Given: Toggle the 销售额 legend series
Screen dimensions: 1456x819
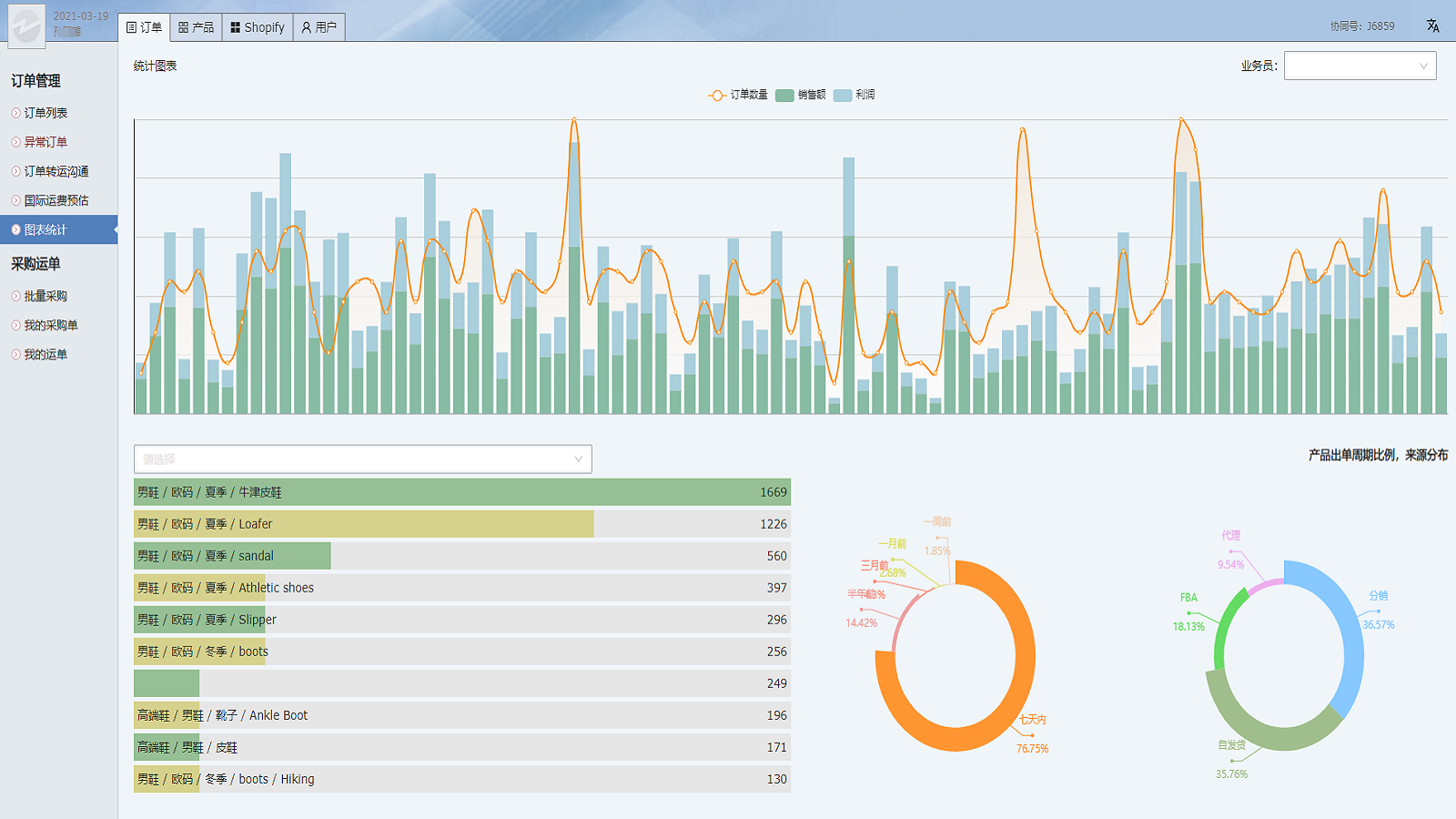Looking at the screenshot, I should coord(801,95).
